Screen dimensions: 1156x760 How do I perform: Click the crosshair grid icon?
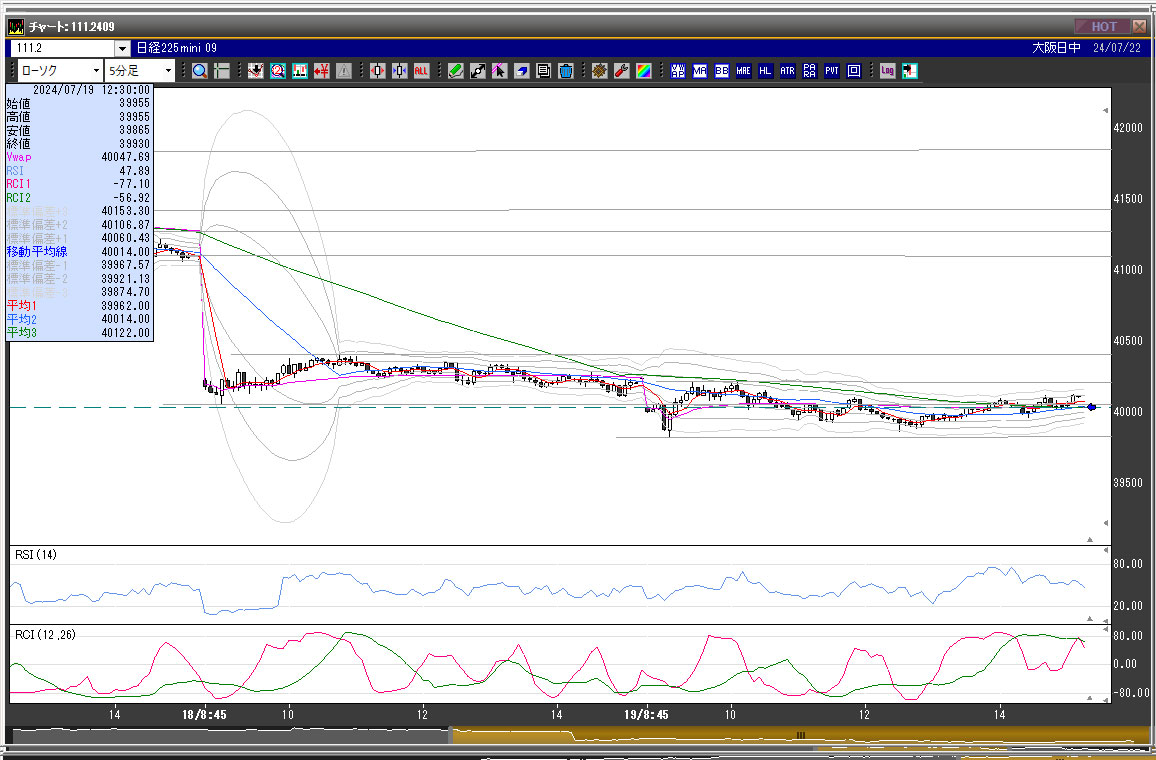click(221, 71)
